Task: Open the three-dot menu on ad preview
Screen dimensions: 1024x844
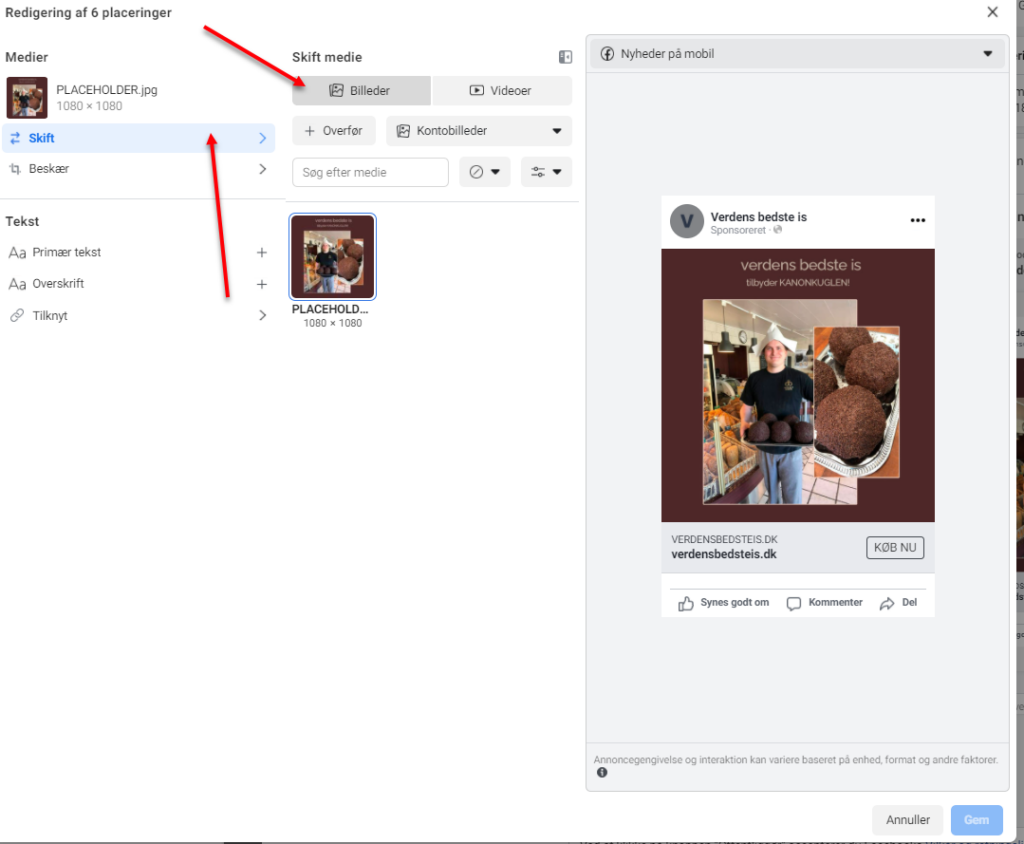Action: [918, 220]
